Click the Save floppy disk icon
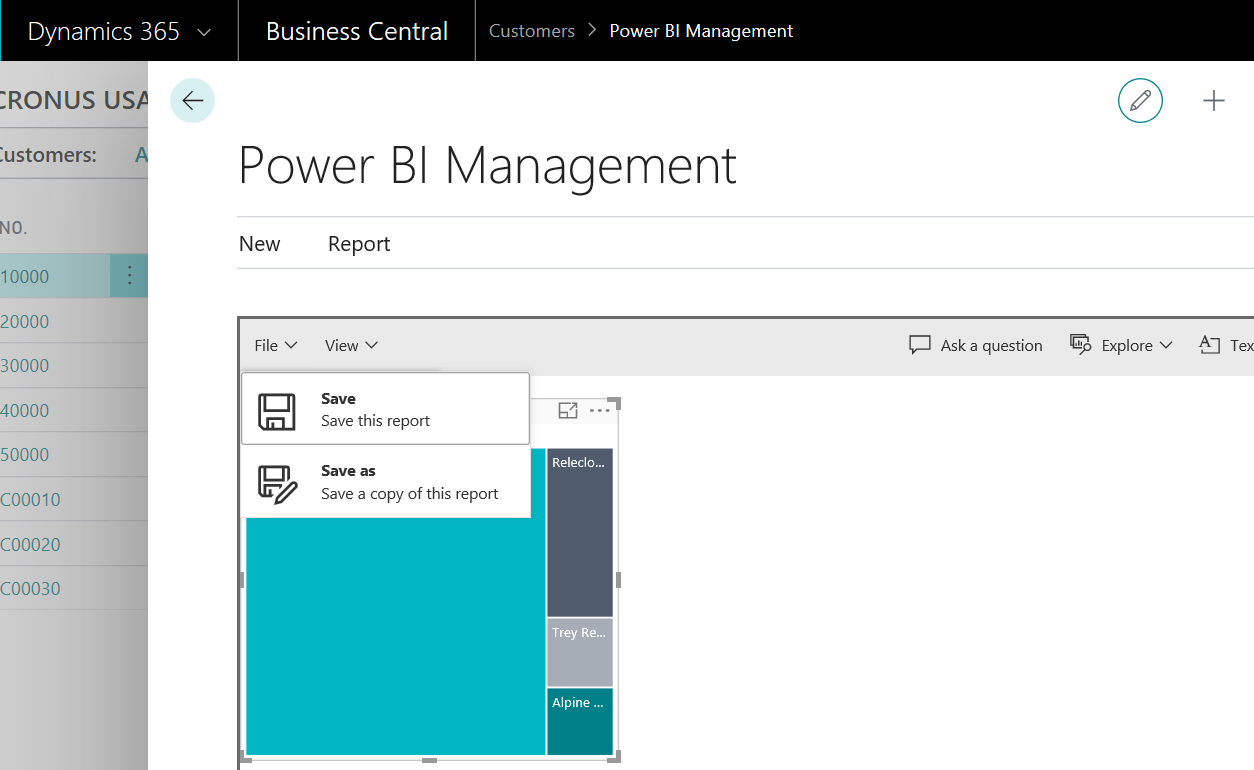The image size is (1254, 770). point(277,411)
